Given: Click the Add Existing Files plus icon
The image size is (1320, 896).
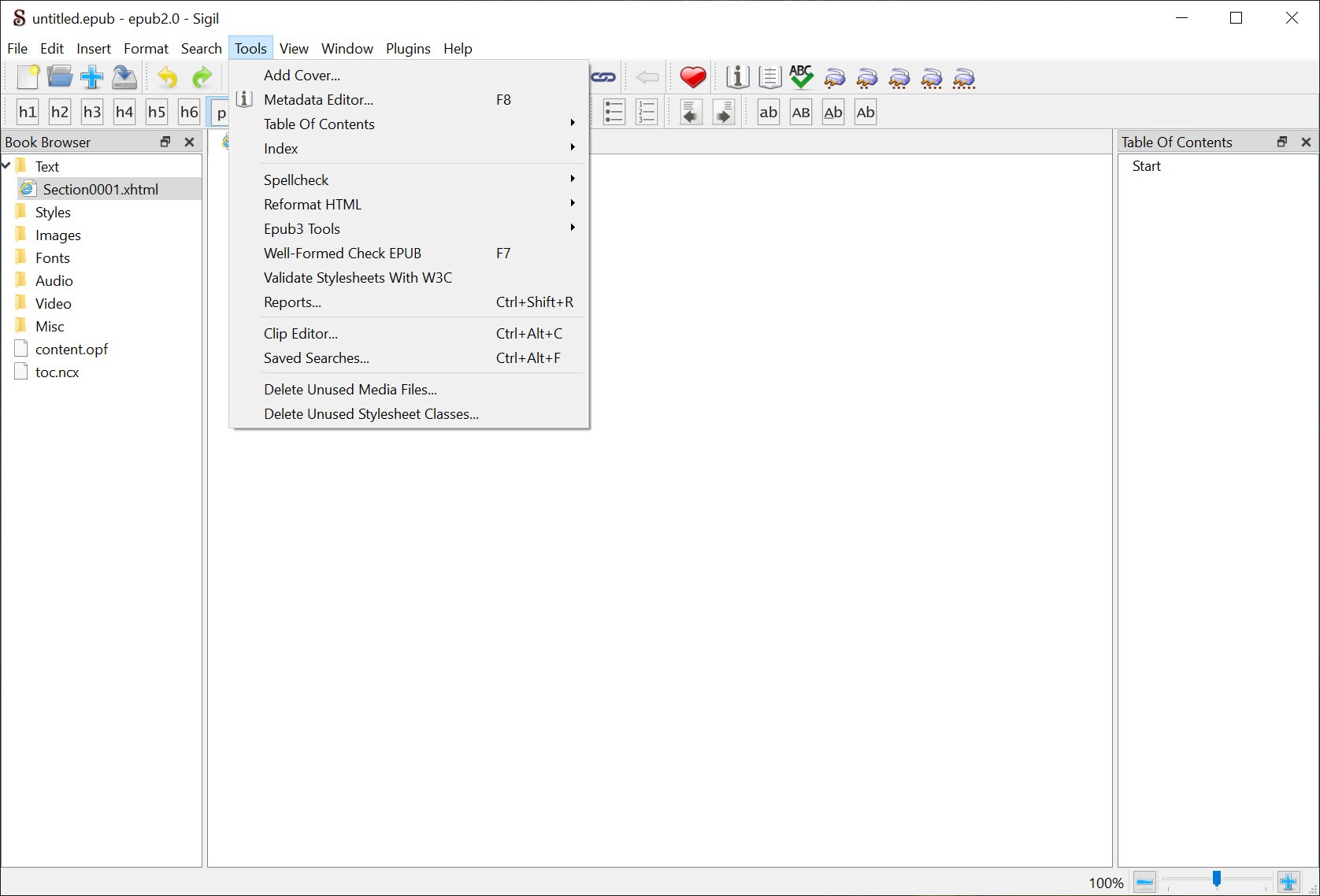Looking at the screenshot, I should (92, 77).
